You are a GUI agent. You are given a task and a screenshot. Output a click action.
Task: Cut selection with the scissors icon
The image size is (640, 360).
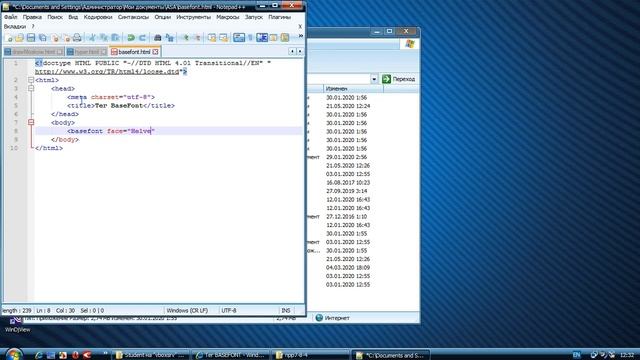pos(92,38)
